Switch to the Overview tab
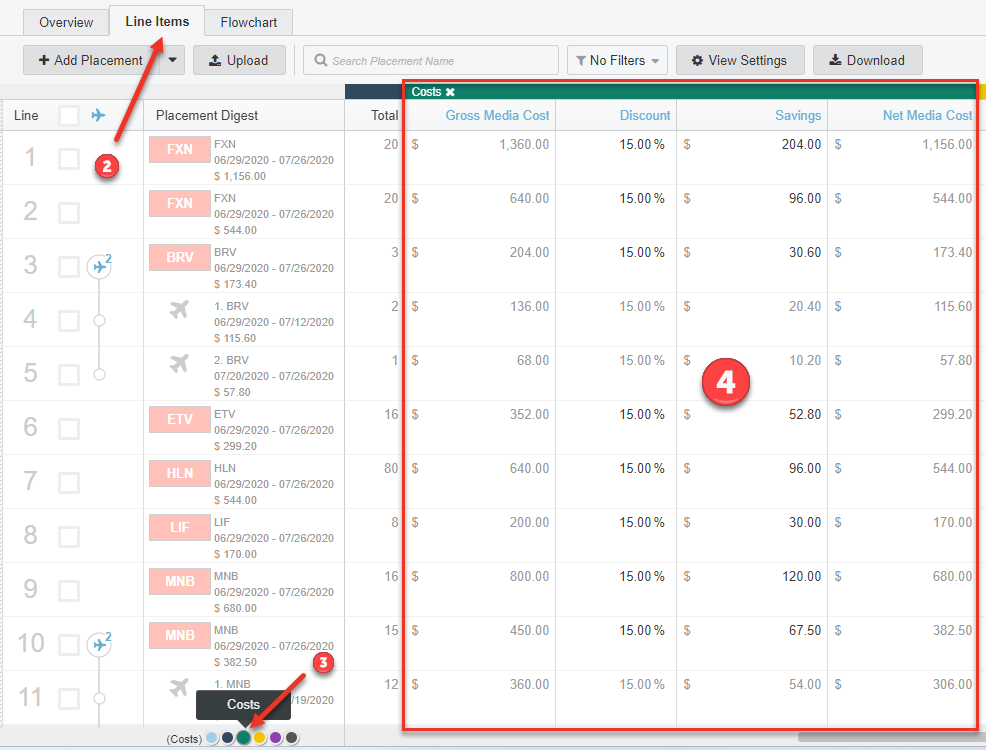 tap(66, 22)
